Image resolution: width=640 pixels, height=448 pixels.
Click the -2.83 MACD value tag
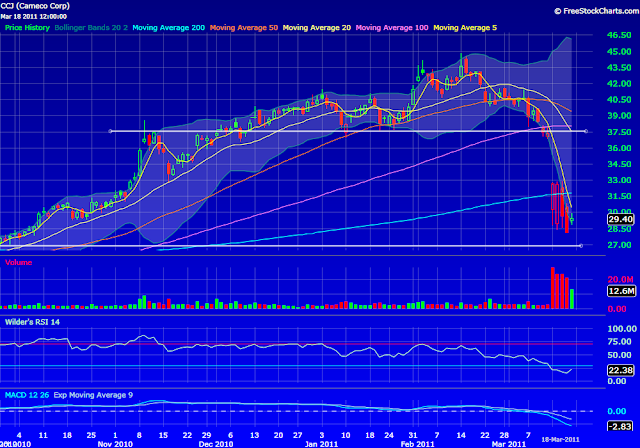pyautogui.click(x=620, y=426)
